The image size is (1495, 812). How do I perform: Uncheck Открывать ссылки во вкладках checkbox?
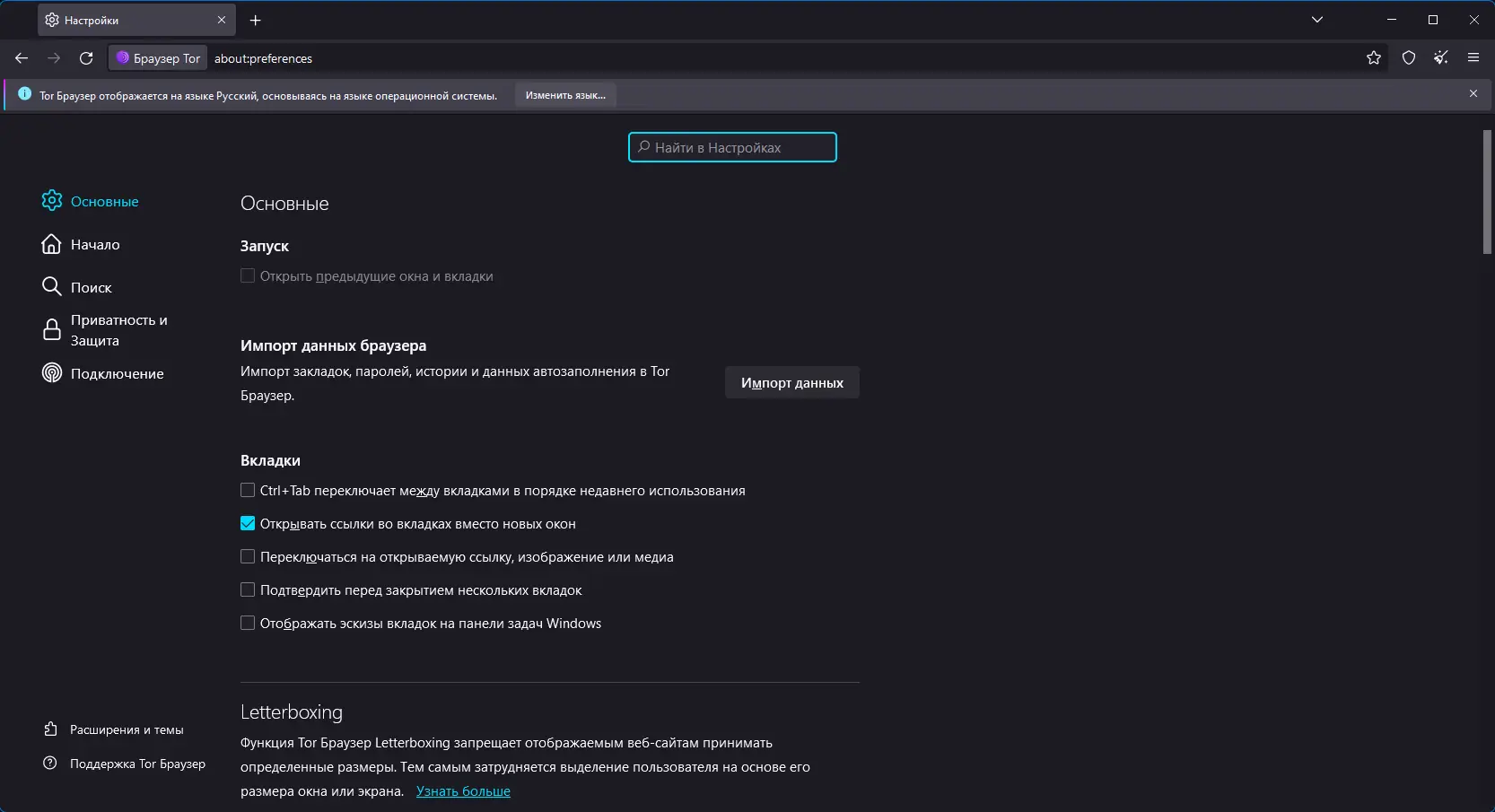click(248, 523)
